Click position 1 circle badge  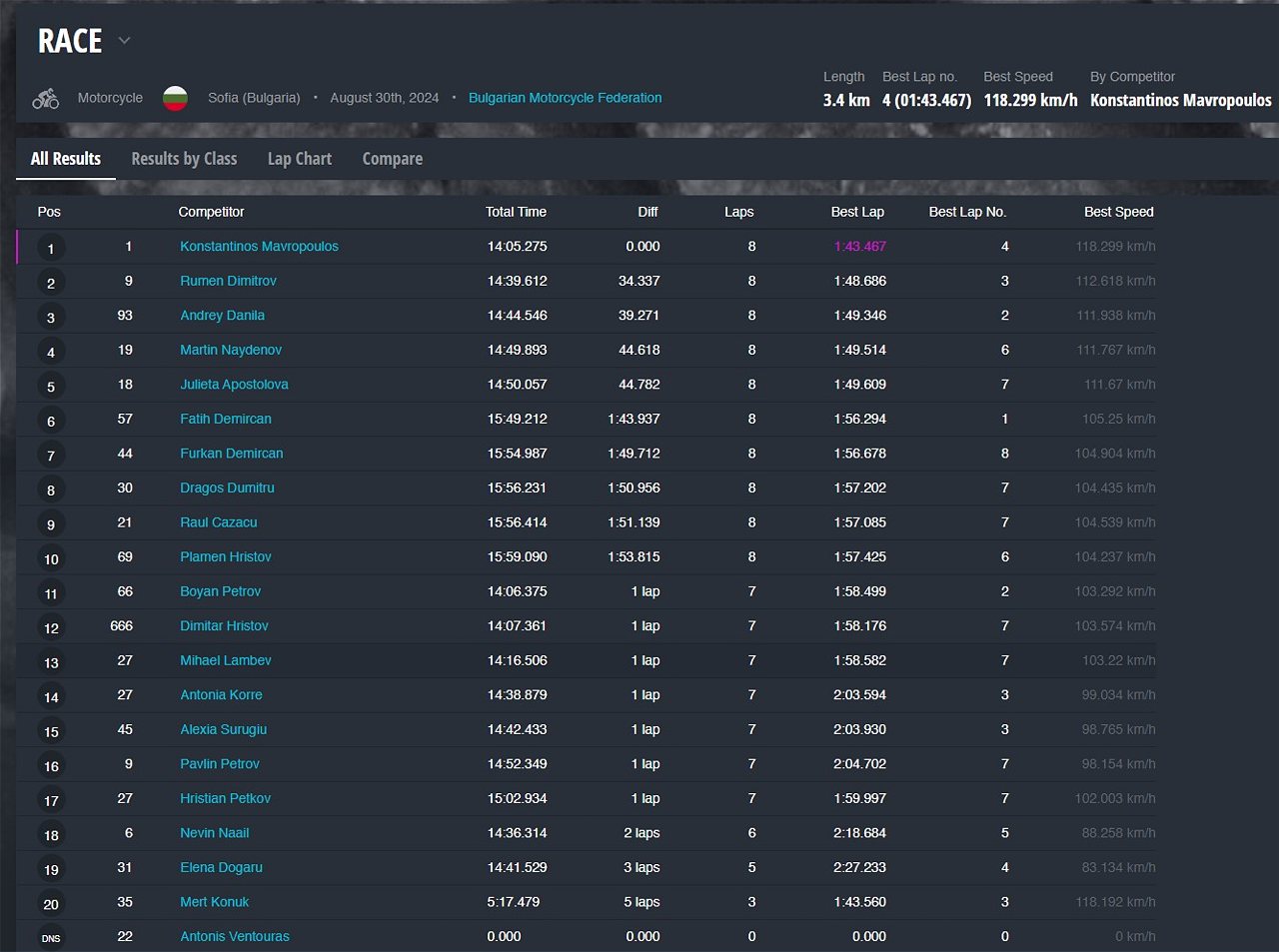51,248
